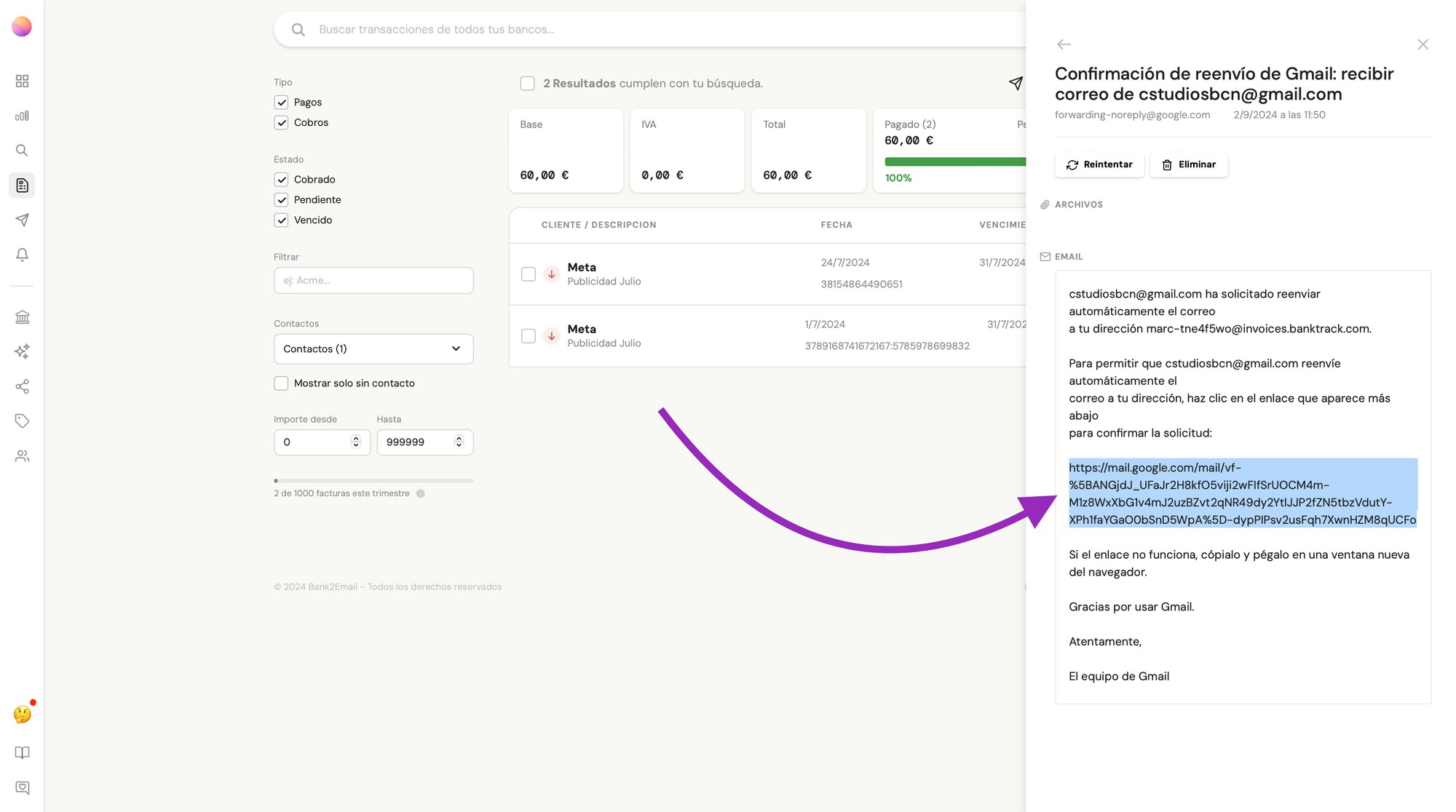Click the CLIENTE / DESCRIPCION column header
Viewport: 1456px width, 812px height.
[598, 225]
